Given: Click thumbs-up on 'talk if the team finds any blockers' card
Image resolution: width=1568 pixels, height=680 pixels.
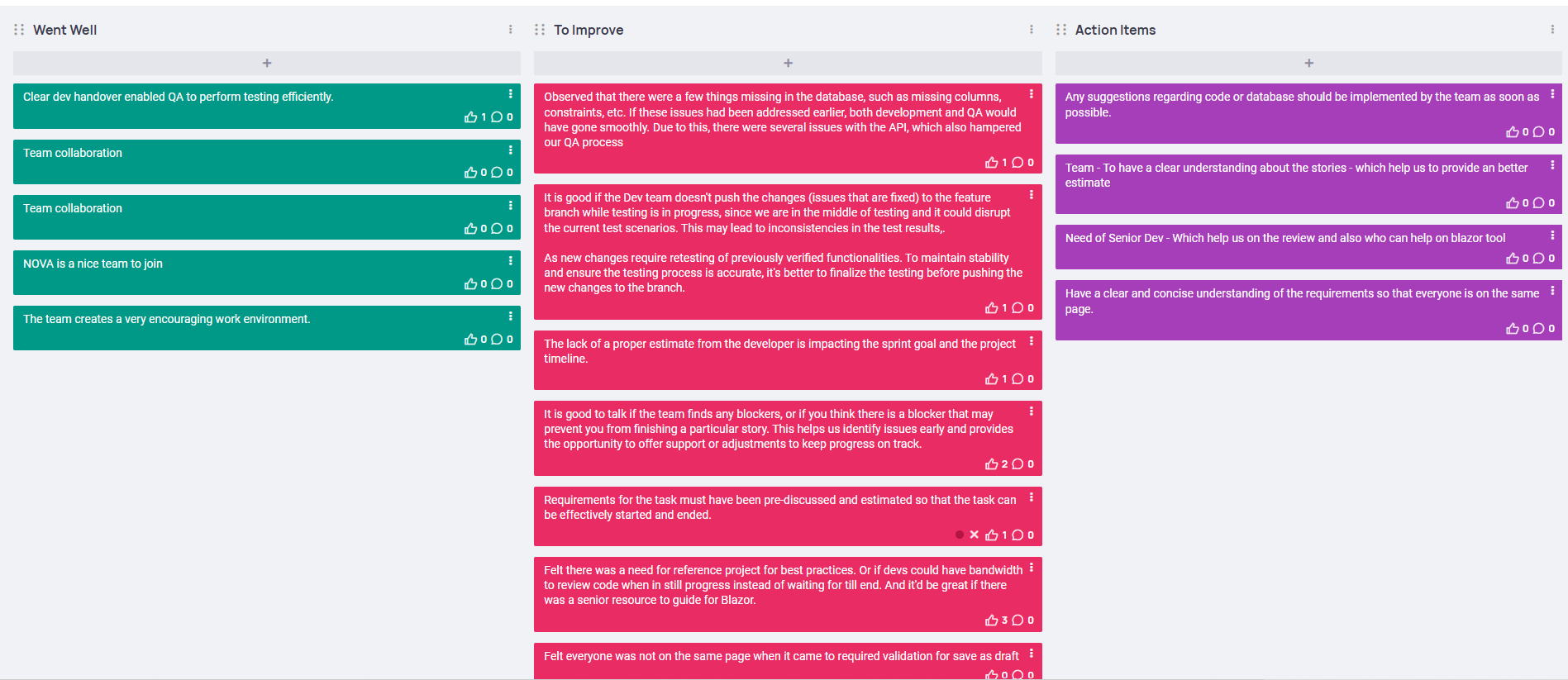Looking at the screenshot, I should pos(992,464).
